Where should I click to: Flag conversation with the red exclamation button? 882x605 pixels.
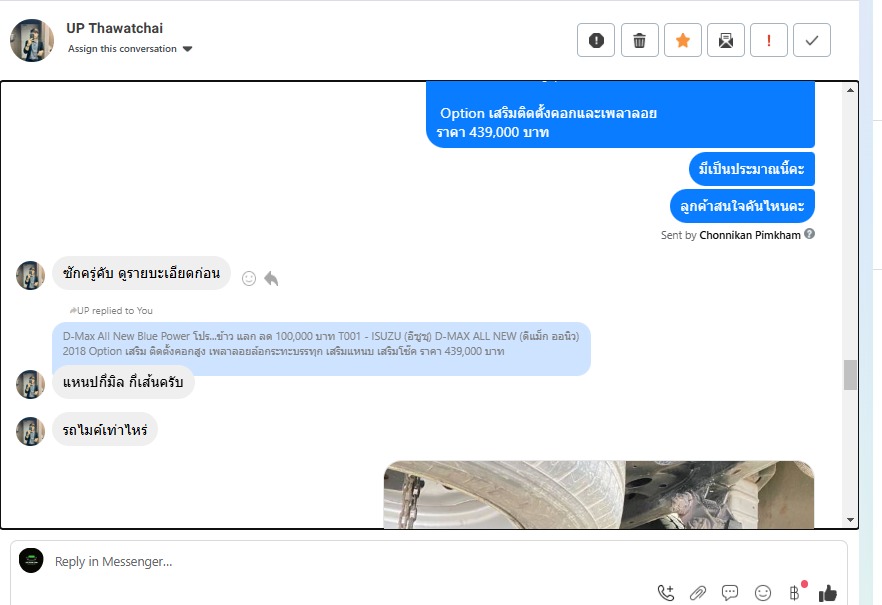(769, 40)
